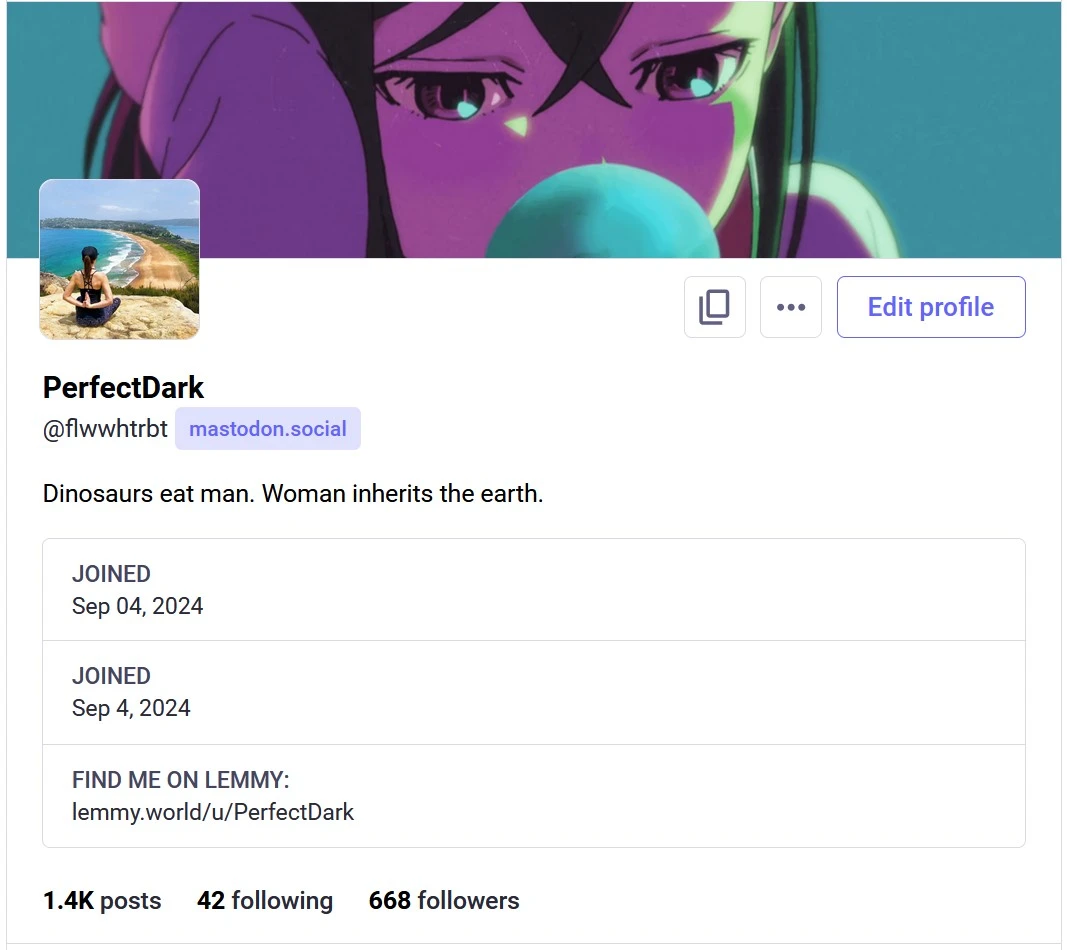Open the beach yoga avatar photo

[120, 259]
